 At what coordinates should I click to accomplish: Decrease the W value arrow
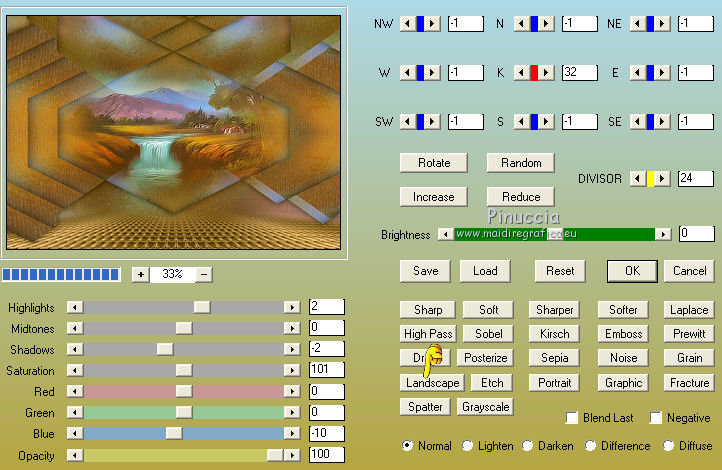(408, 72)
